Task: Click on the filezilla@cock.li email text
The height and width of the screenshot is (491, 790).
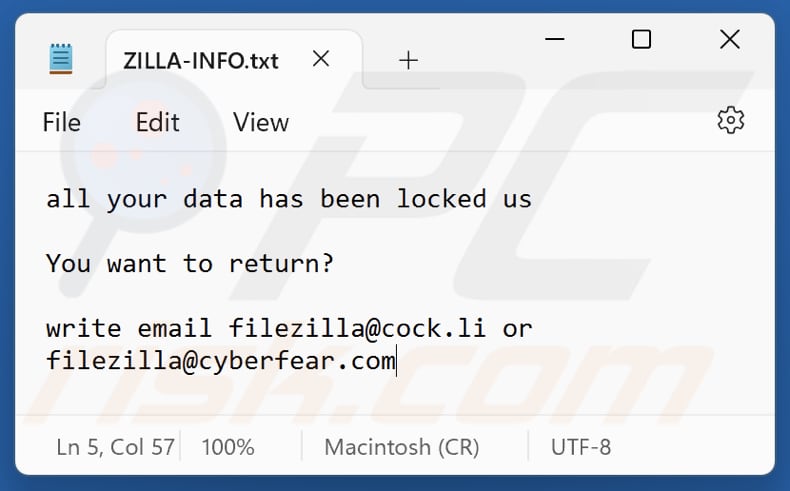Action: coord(357,328)
